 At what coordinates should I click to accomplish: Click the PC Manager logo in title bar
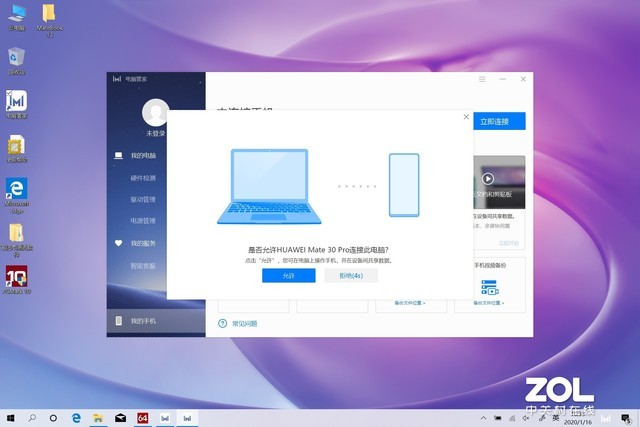[117, 79]
